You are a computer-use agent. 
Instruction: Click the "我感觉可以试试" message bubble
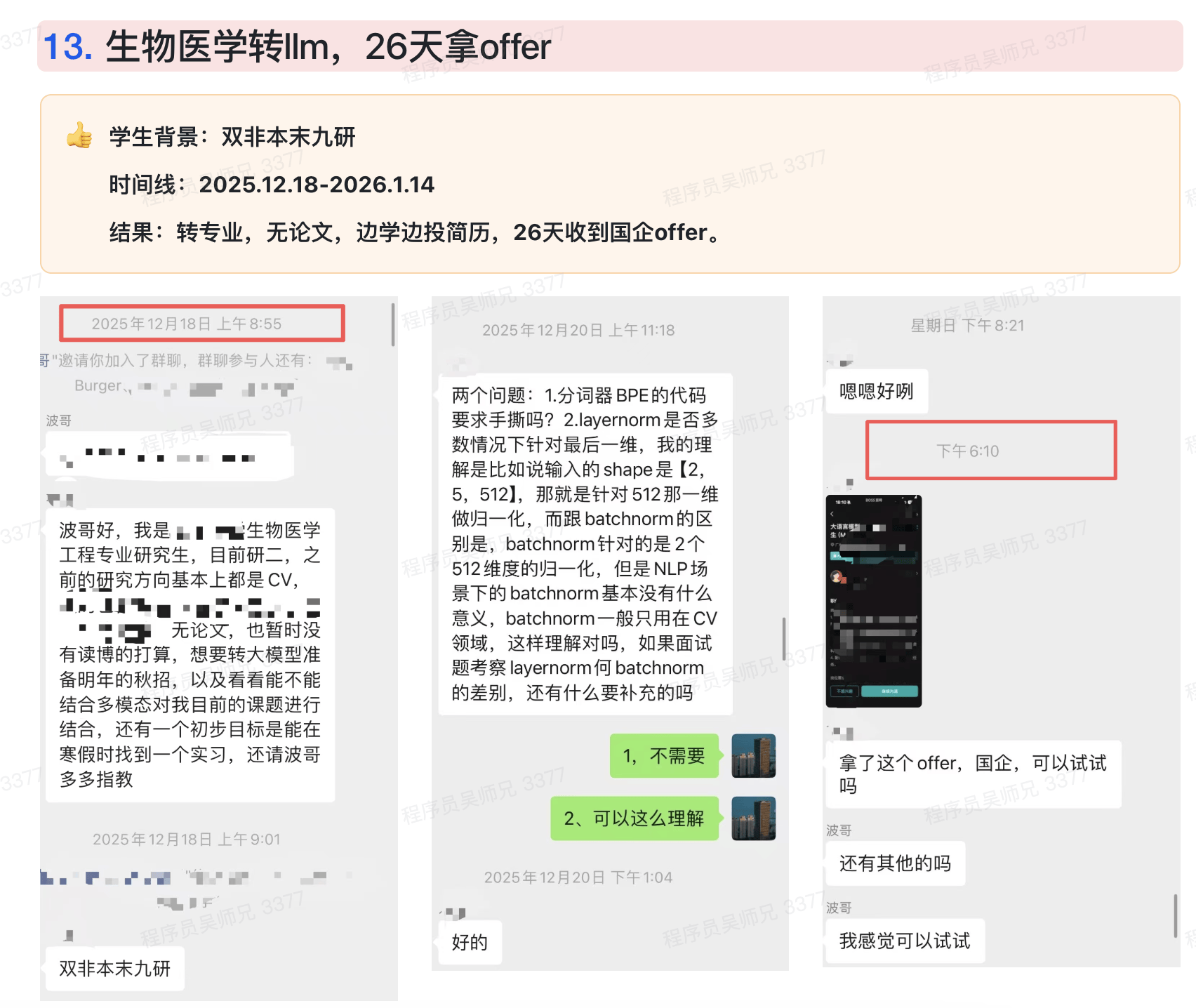[x=904, y=941]
